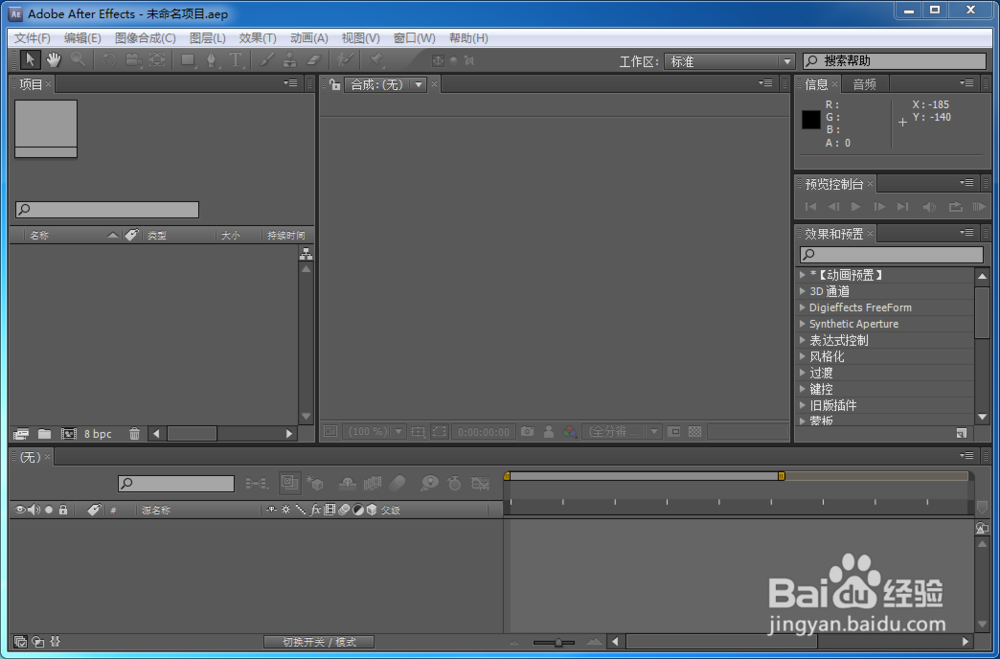Select the Rotation tool
The height and width of the screenshot is (659, 1000).
click(x=109, y=61)
